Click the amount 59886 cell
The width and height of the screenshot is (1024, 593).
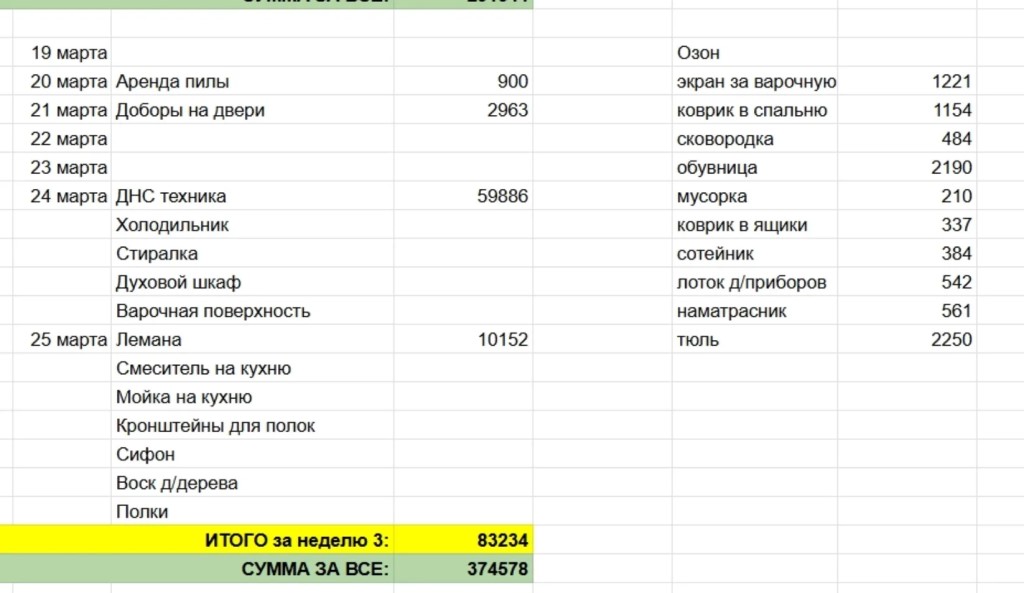pos(503,196)
